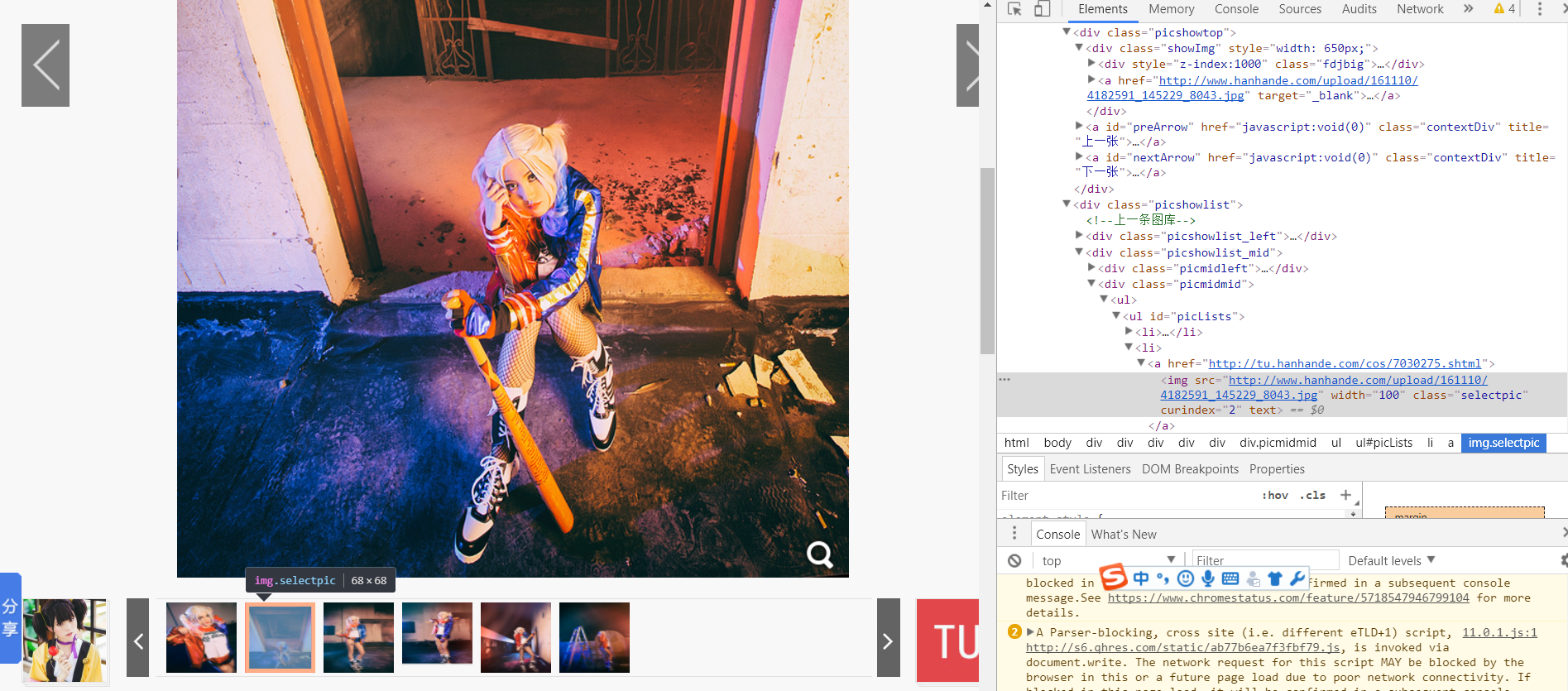Collapse the picshowtop div node
Screen dimensions: 1568x691
click(x=1067, y=31)
